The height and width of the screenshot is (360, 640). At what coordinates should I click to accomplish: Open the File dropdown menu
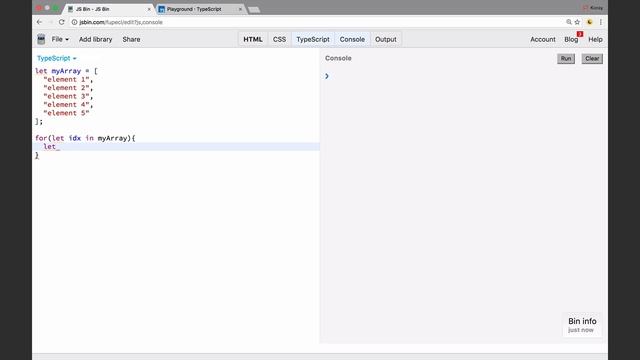[x=60, y=39]
